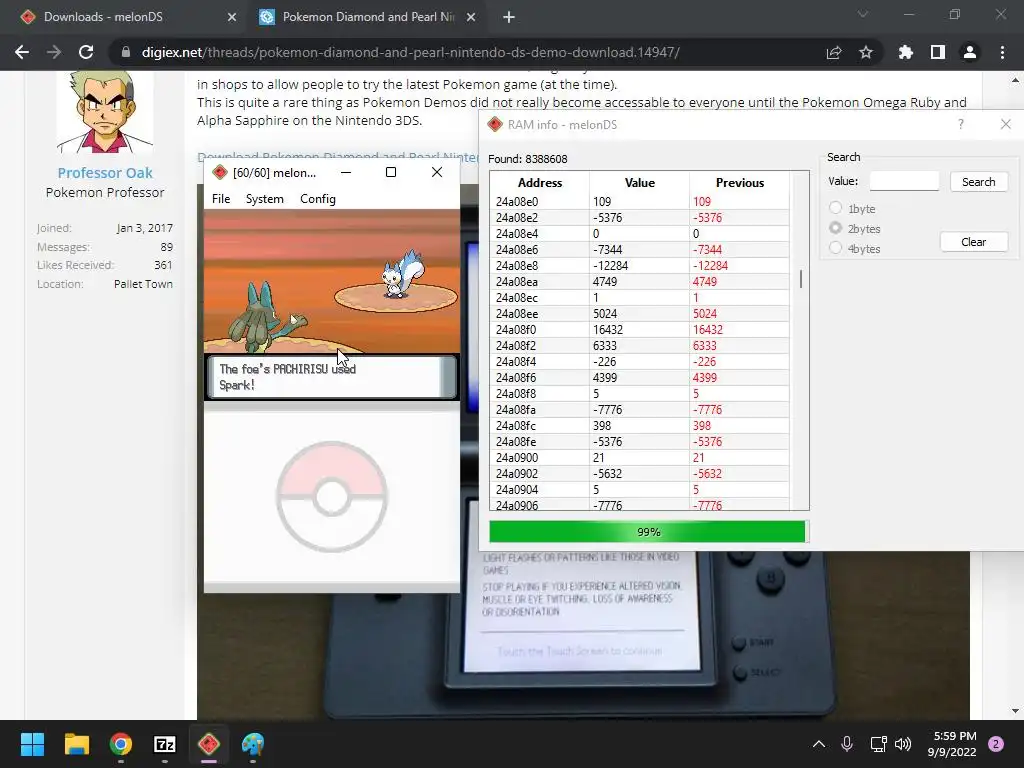
Task: Click the Address column header
Action: [x=539, y=183]
